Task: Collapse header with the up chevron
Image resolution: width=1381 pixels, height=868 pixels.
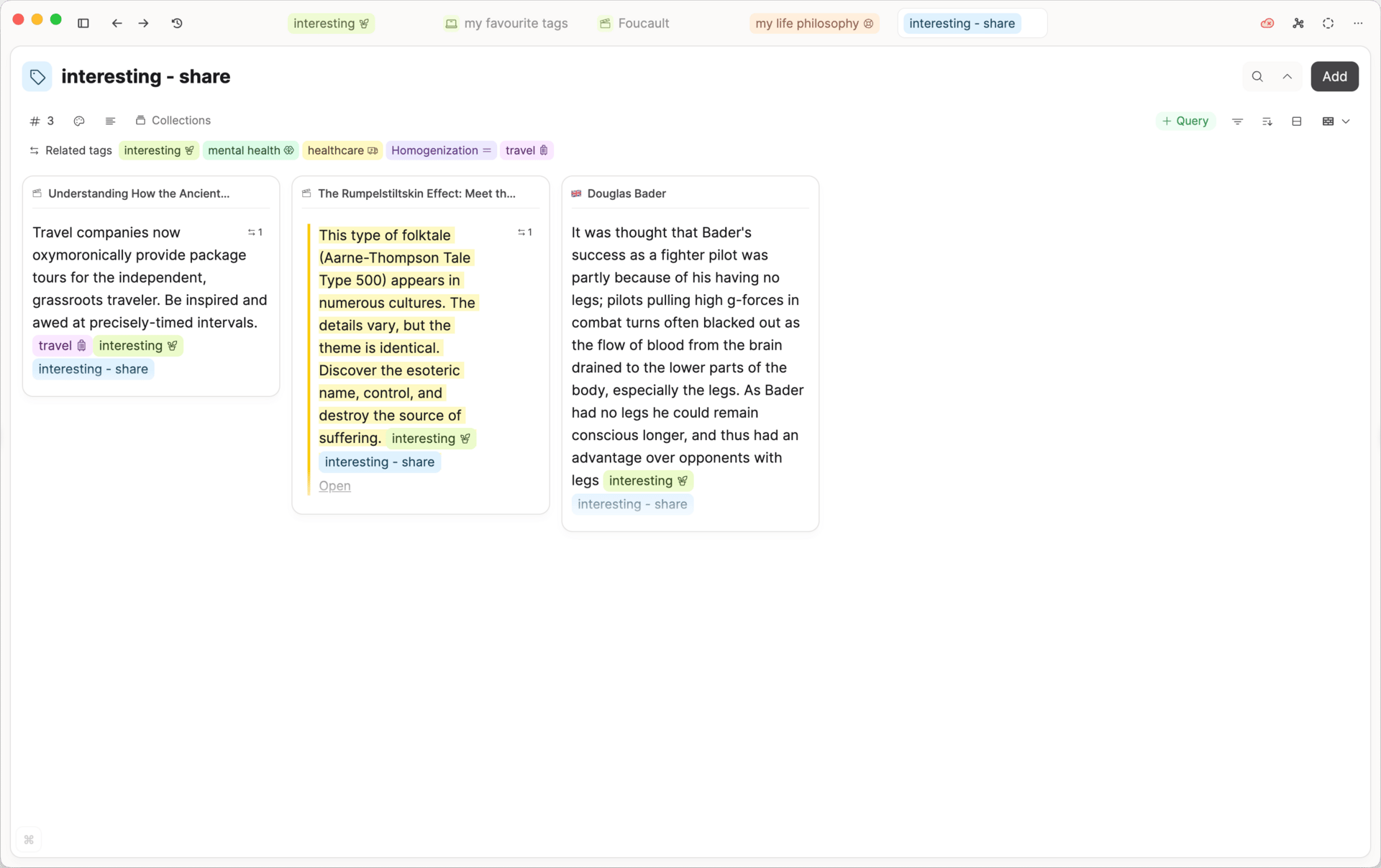Action: coord(1287,76)
